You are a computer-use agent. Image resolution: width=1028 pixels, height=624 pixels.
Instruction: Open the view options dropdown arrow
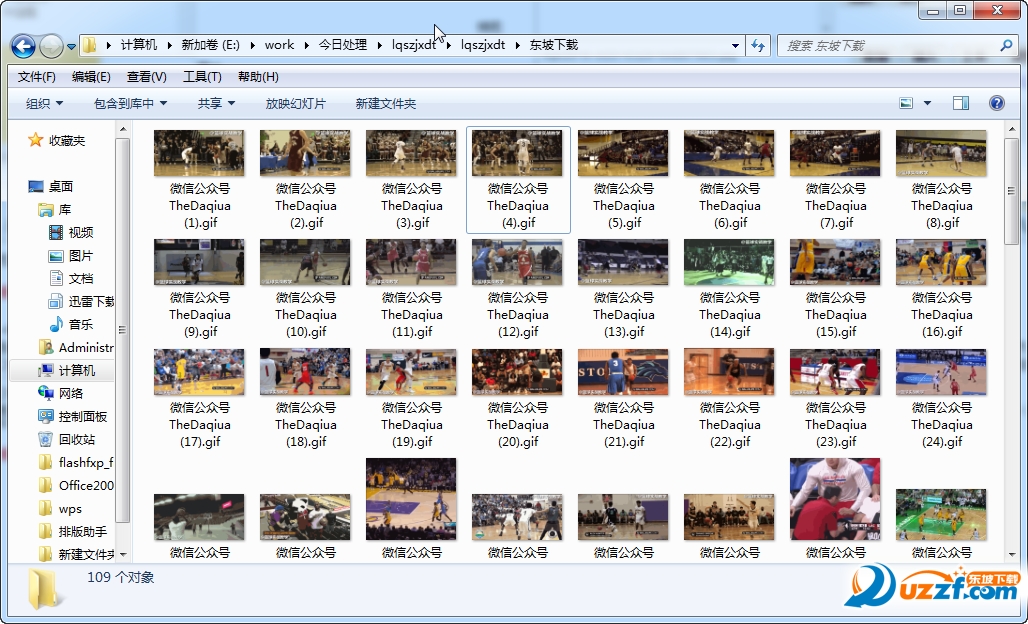click(x=927, y=103)
